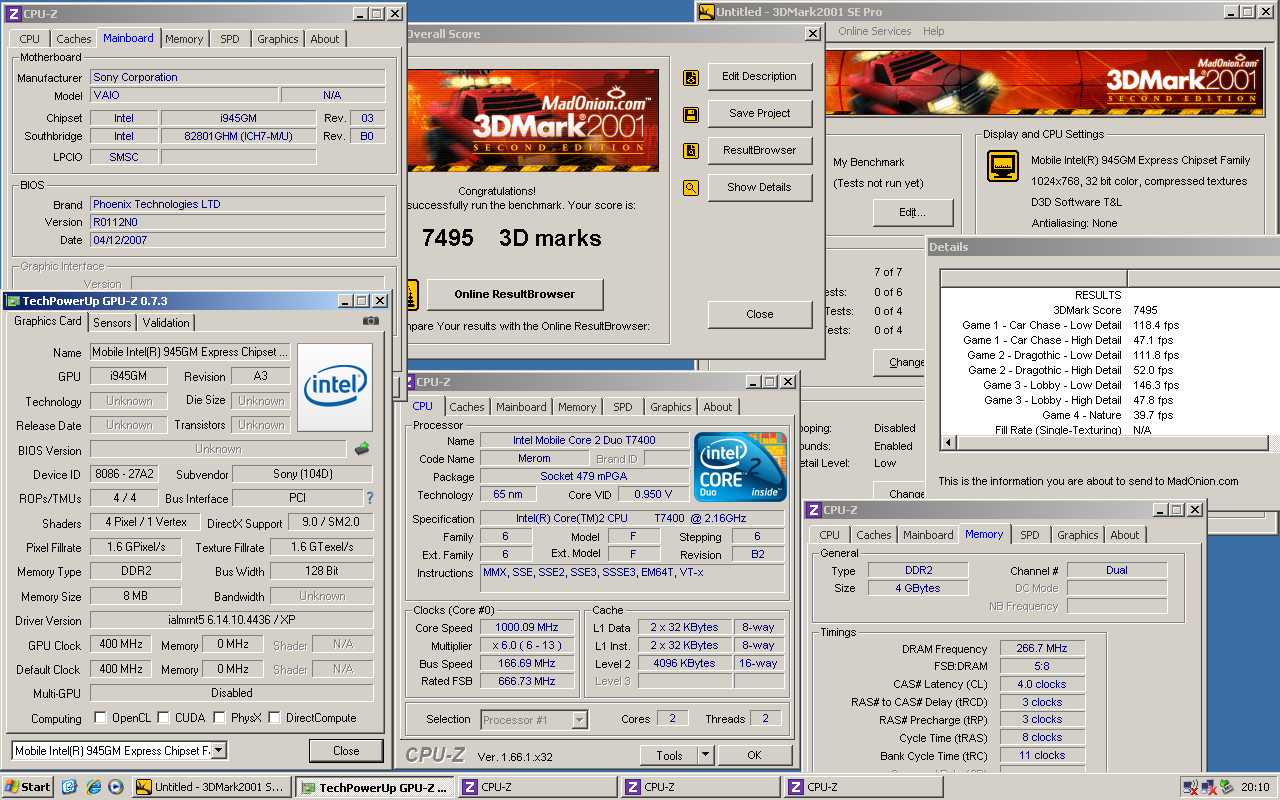This screenshot has width=1280, height=800.
Task: Click the title bar icon of the CPU-Z Memory window
Action: coord(814,510)
